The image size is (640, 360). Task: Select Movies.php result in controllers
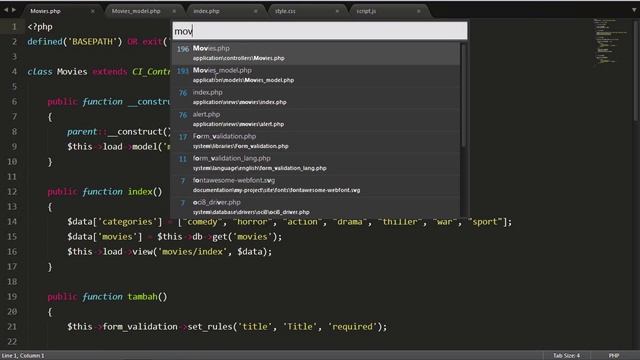316,53
